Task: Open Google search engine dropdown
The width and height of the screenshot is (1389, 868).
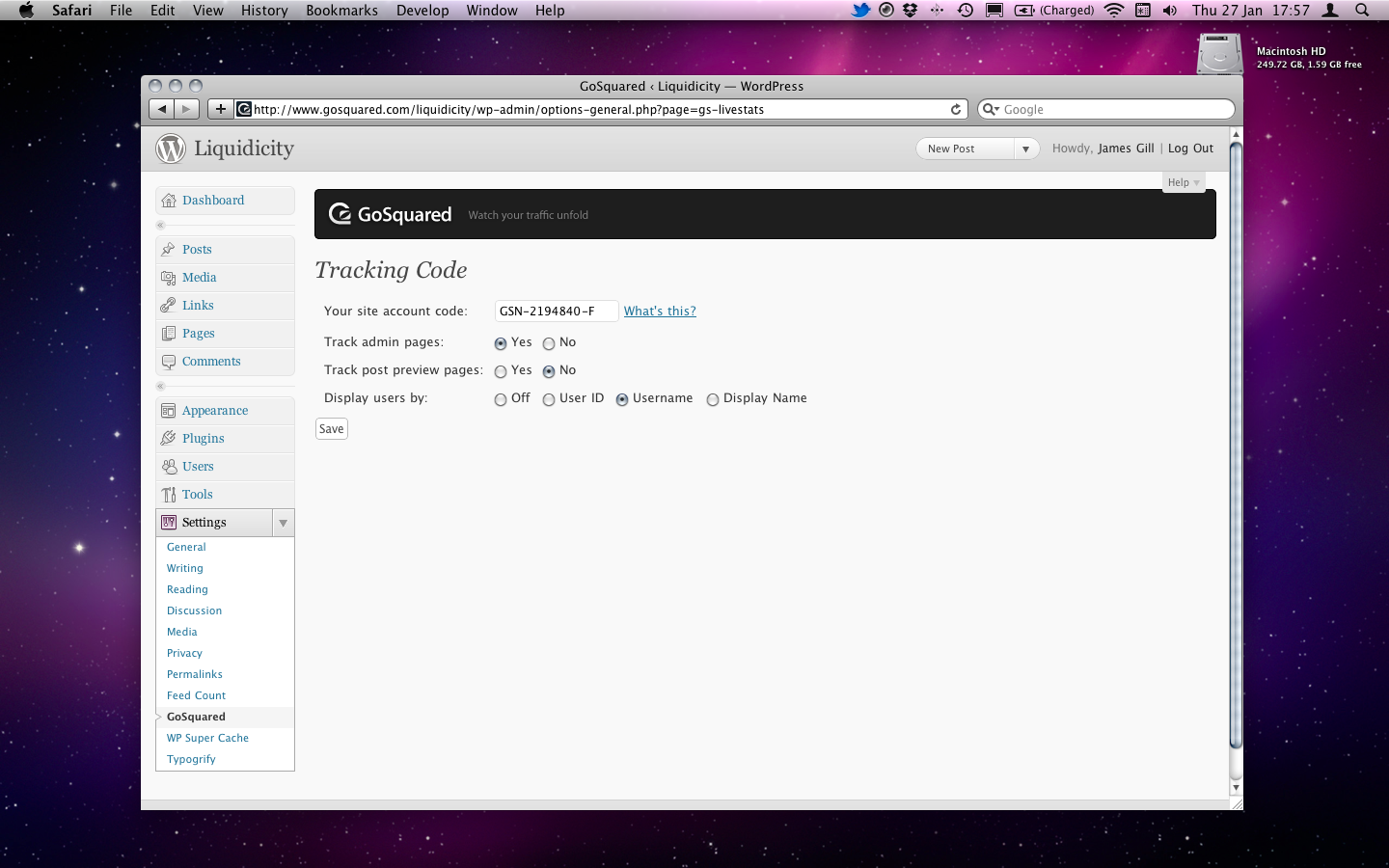Action: click(991, 109)
